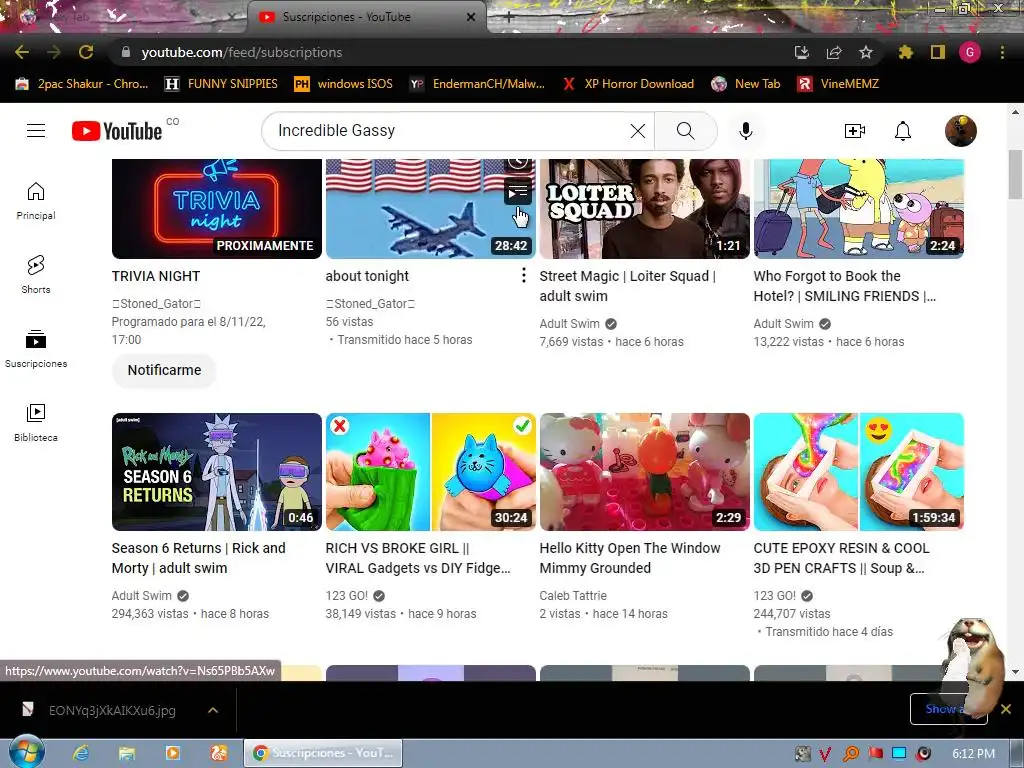Open YouTube hamburger guide menu
The width and height of the screenshot is (1024, 768).
click(36, 131)
